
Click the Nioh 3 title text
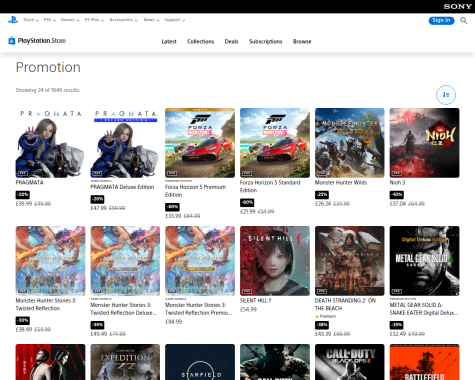pos(397,183)
